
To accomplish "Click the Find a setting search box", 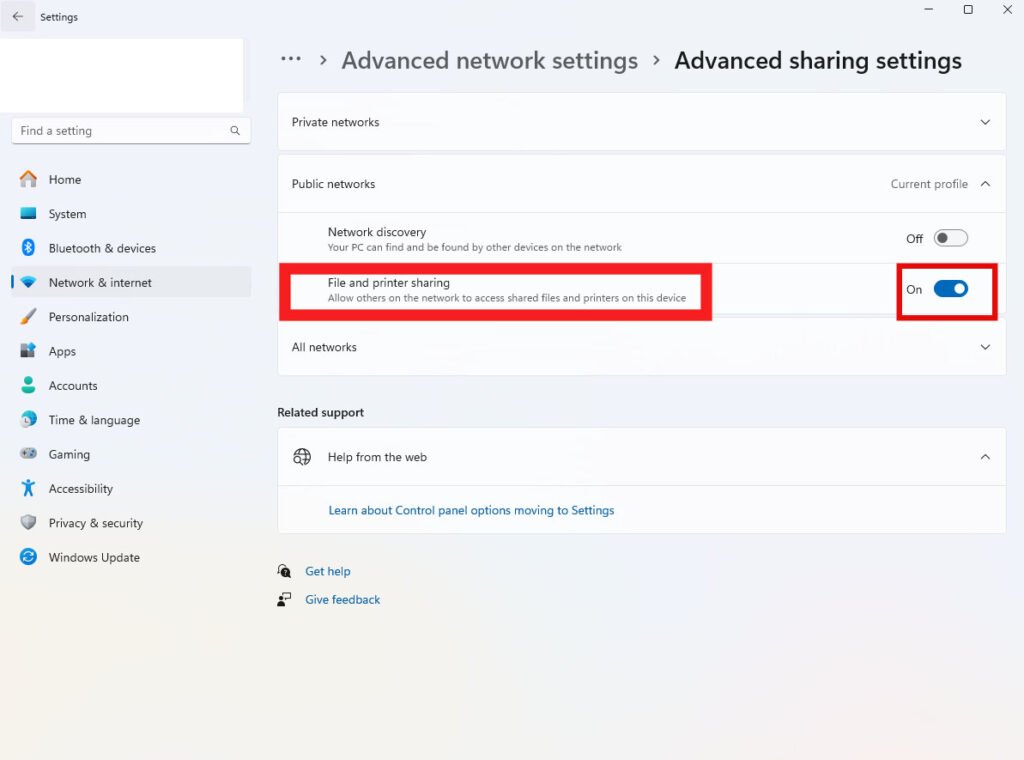I will pos(120,131).
